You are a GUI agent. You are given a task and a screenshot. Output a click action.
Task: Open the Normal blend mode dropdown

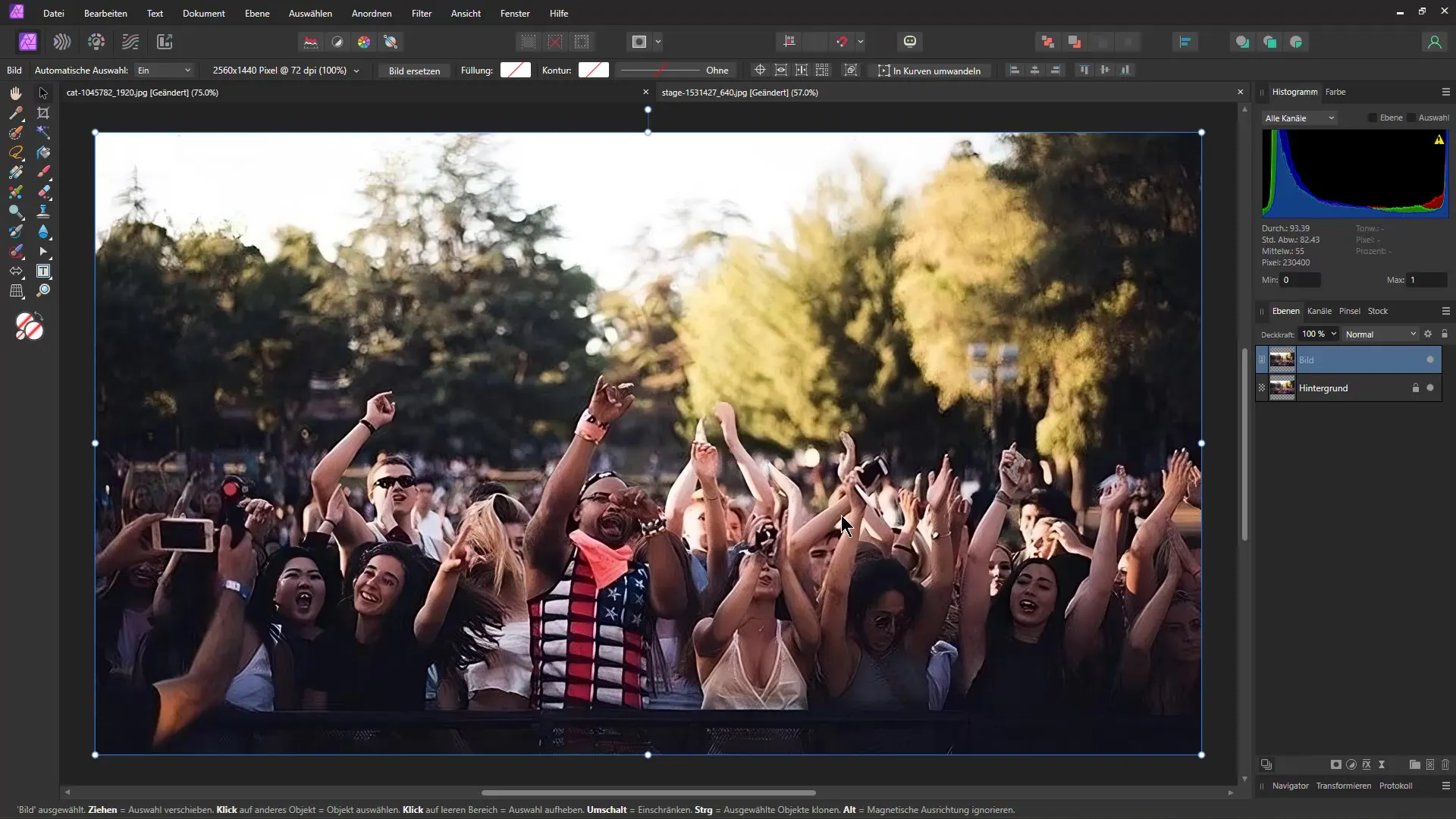(1380, 334)
